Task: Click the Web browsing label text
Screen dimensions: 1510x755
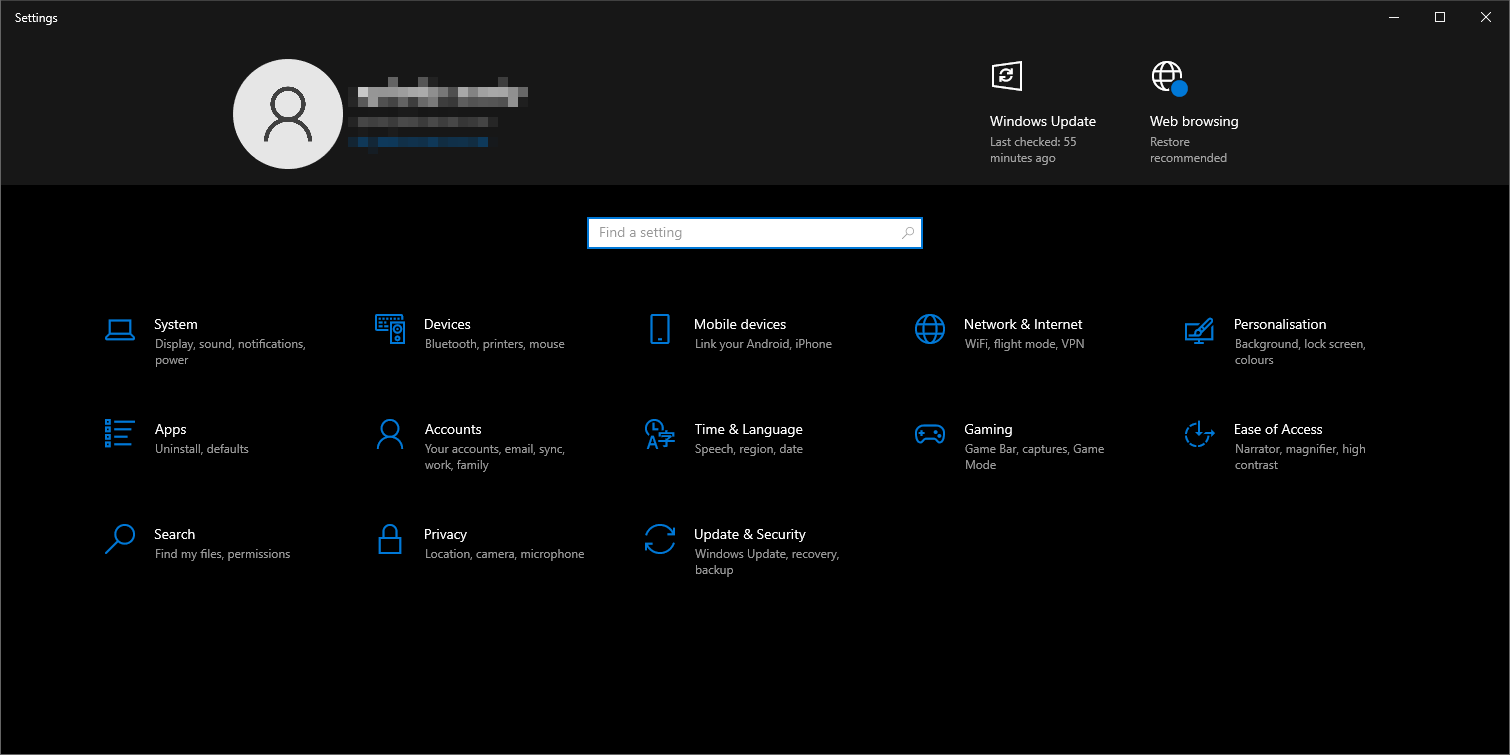Action: tap(1193, 121)
